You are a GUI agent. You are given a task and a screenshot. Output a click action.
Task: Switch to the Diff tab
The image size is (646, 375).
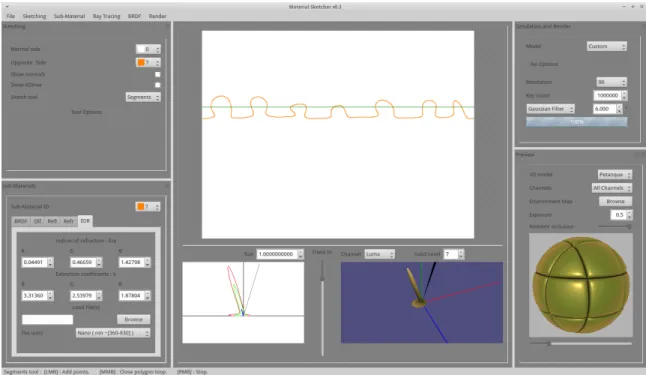point(37,221)
